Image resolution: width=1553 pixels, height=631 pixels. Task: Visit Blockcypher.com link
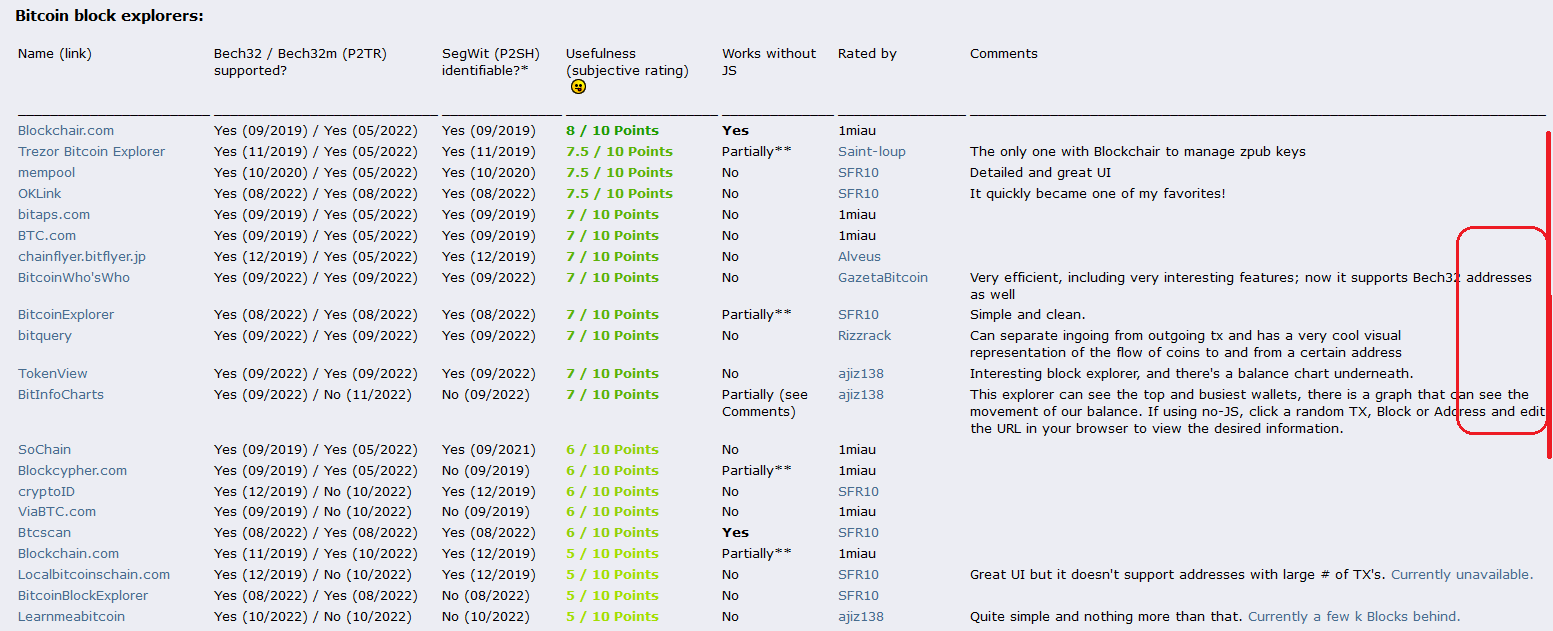click(x=72, y=470)
